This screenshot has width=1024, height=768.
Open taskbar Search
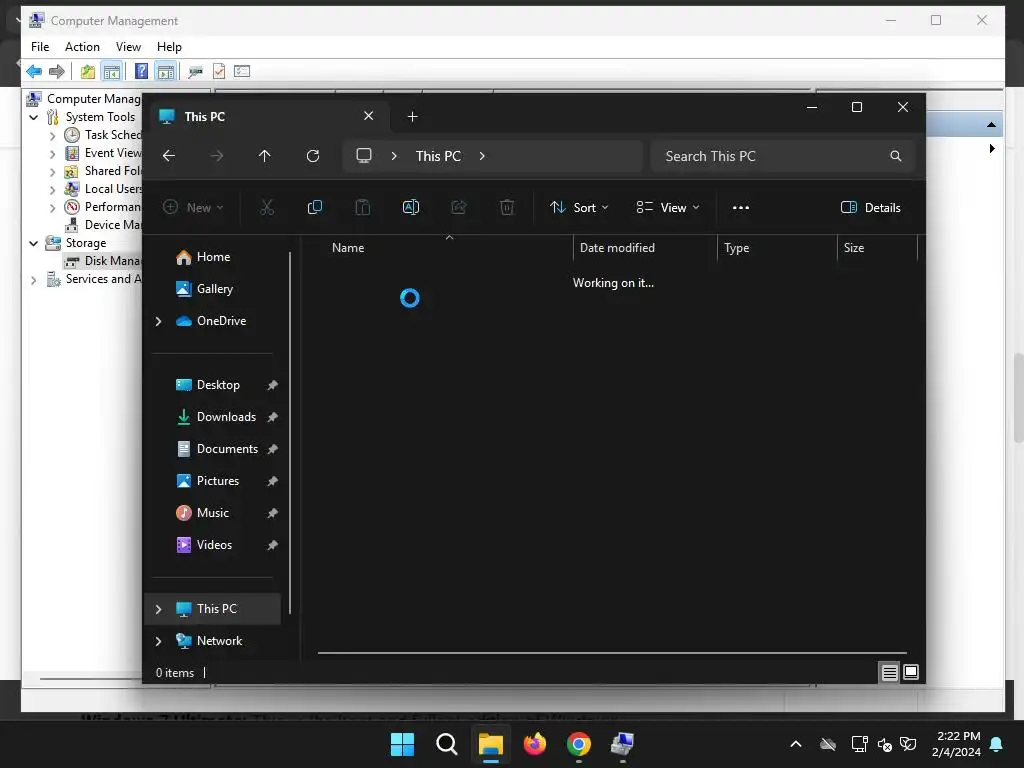[447, 744]
